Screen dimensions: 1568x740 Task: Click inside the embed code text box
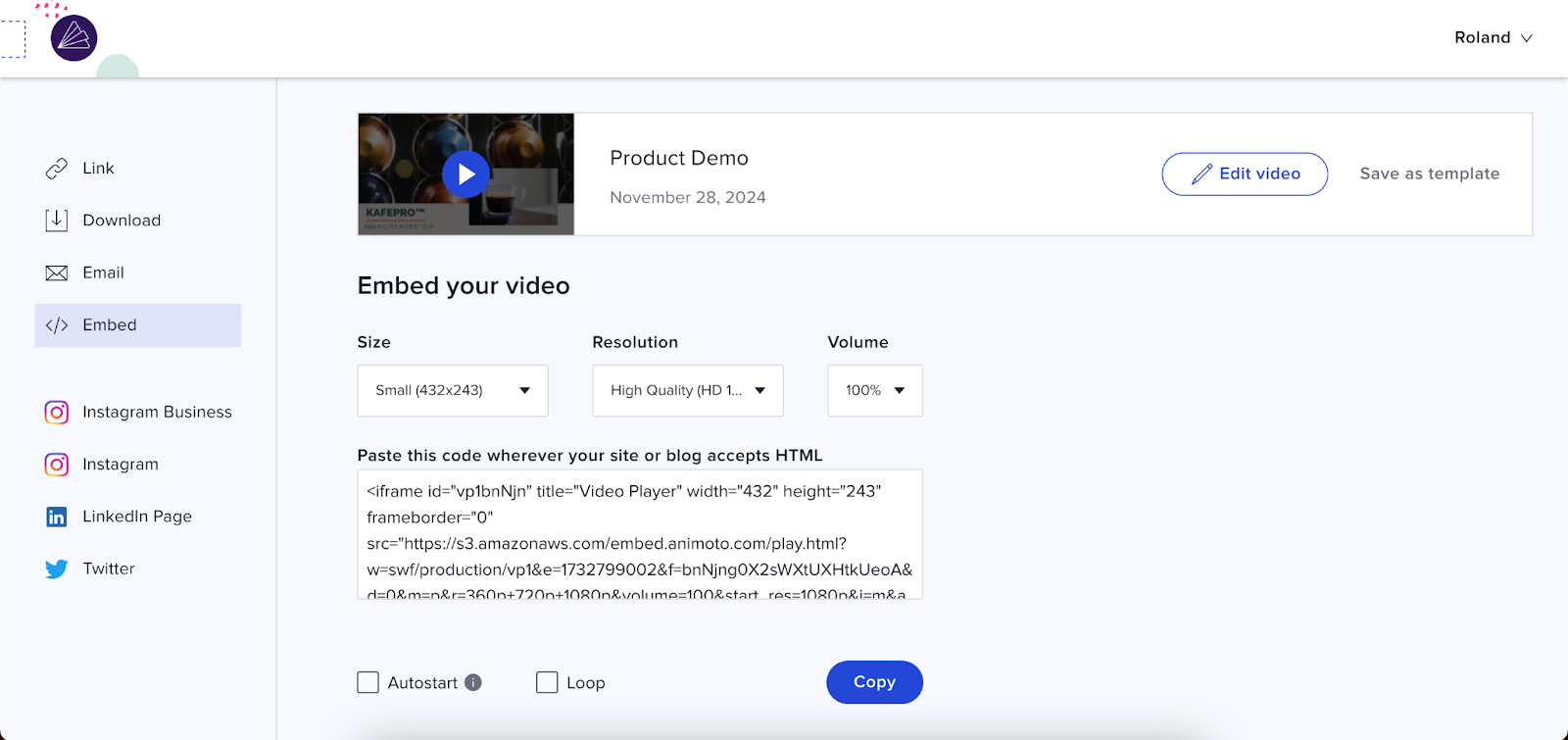click(x=640, y=535)
